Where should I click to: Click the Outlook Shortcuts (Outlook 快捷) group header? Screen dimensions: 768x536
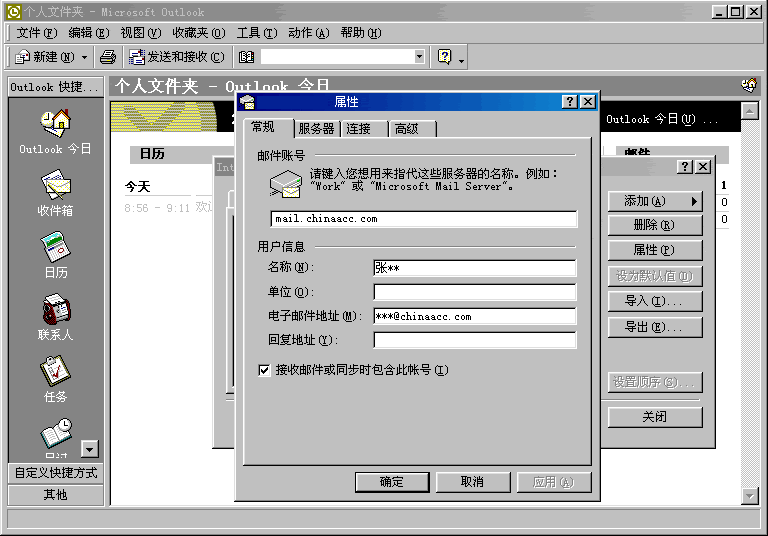click(55, 87)
